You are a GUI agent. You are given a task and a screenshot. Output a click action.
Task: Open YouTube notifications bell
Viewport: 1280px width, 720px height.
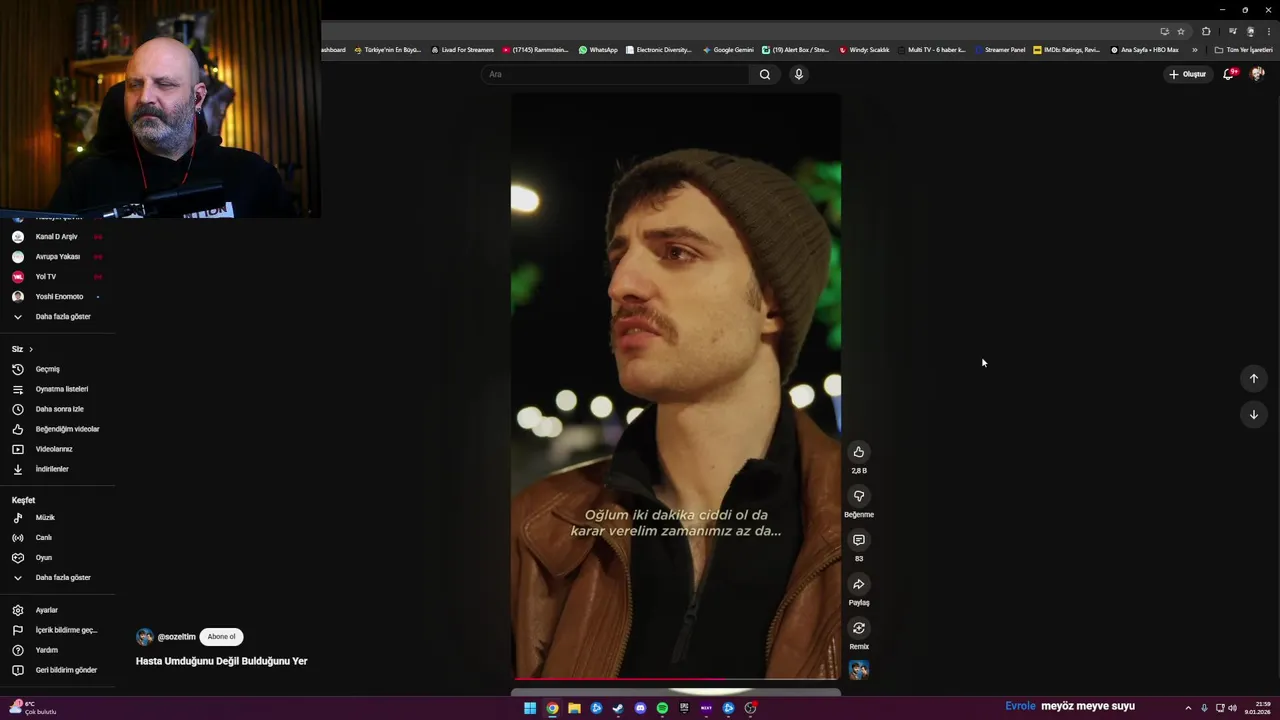tap(1229, 74)
